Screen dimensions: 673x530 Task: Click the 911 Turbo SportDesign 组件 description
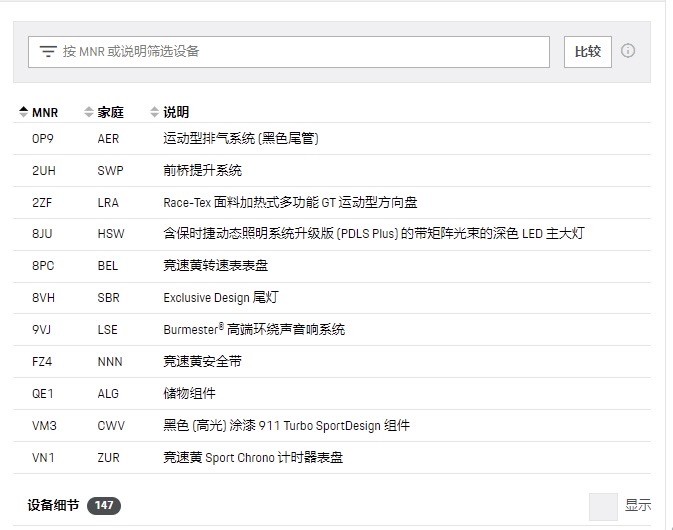pos(286,426)
